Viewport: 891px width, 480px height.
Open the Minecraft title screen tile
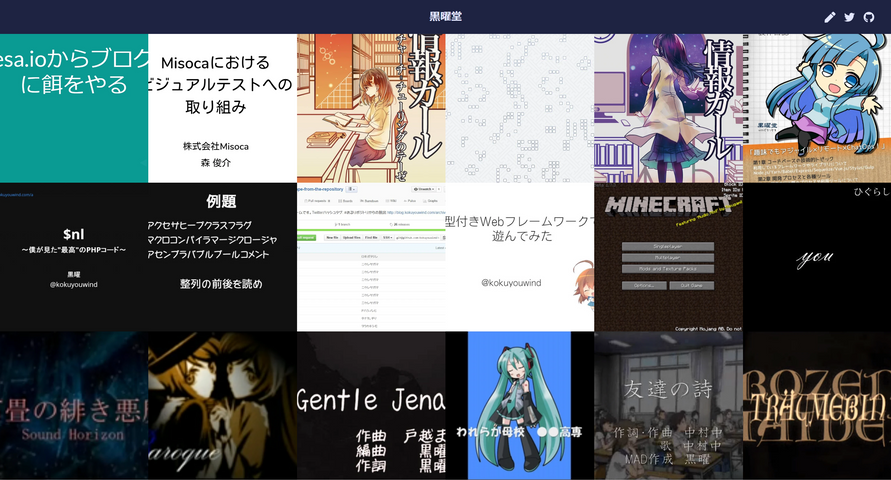668,257
